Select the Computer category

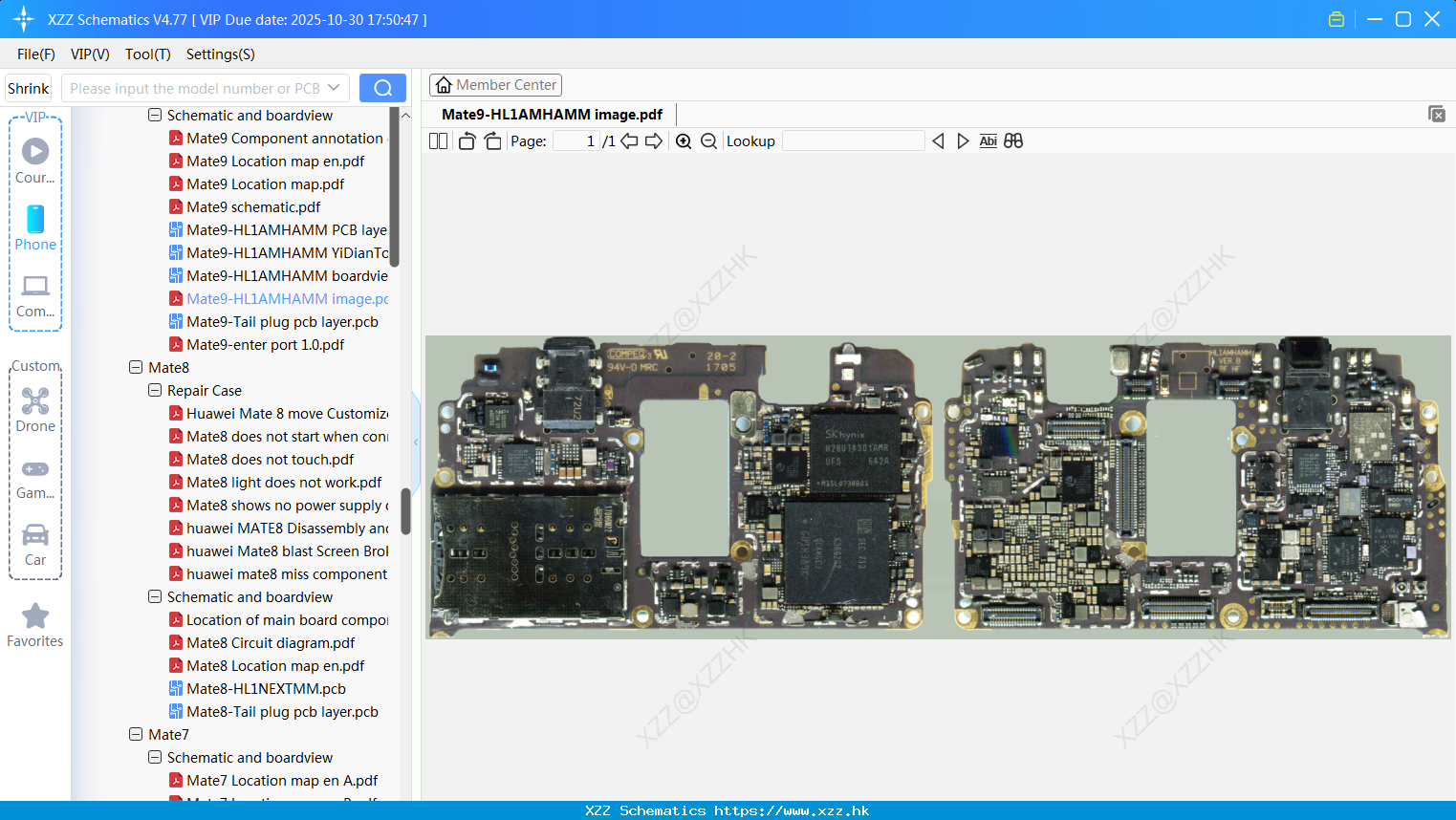35,295
